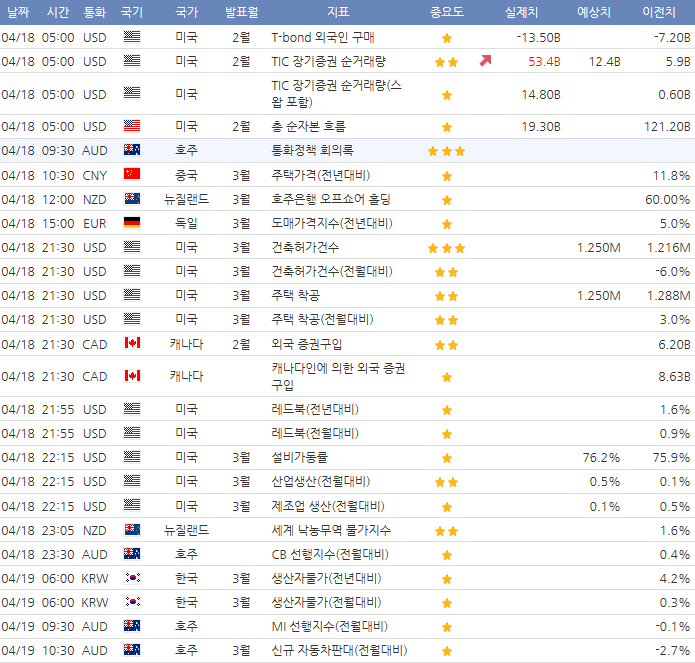
Task: Click the Australia flag in the CB 선행지수(전월대비) row
Action: [x=132, y=554]
